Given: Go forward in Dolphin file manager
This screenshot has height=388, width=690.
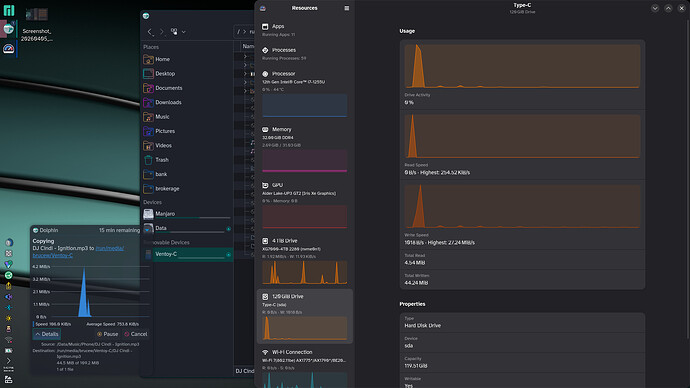Looking at the screenshot, I should (161, 32).
